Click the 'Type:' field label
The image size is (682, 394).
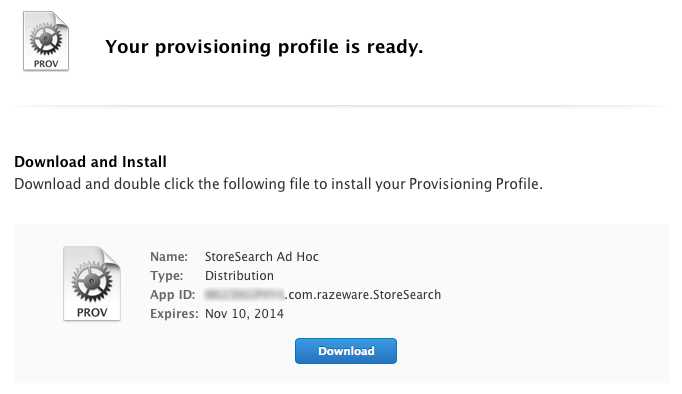(x=167, y=276)
